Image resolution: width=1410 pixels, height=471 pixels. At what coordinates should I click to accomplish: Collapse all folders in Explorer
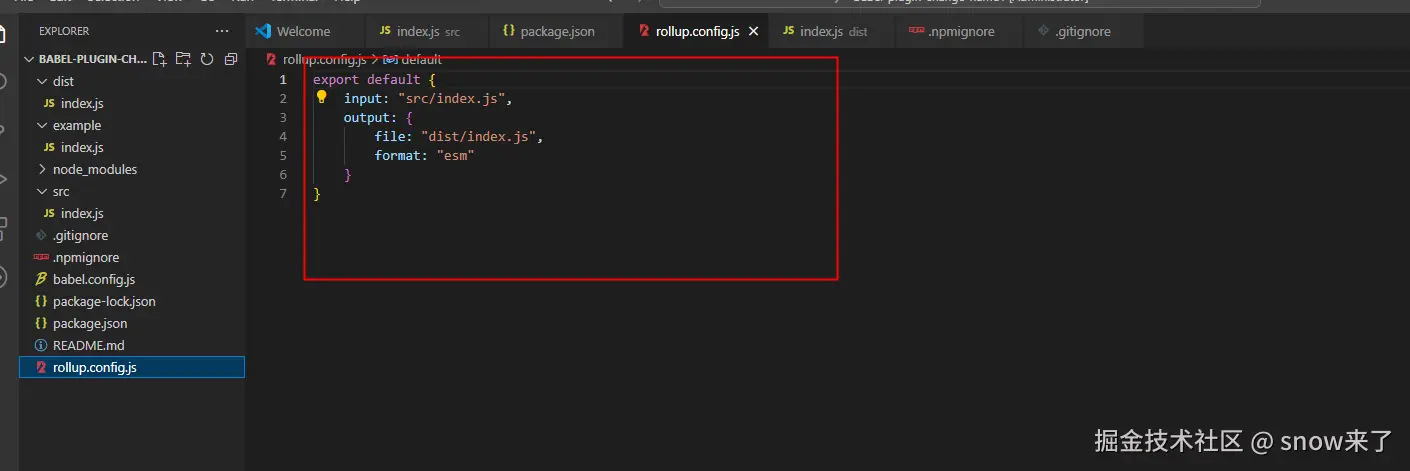231,59
